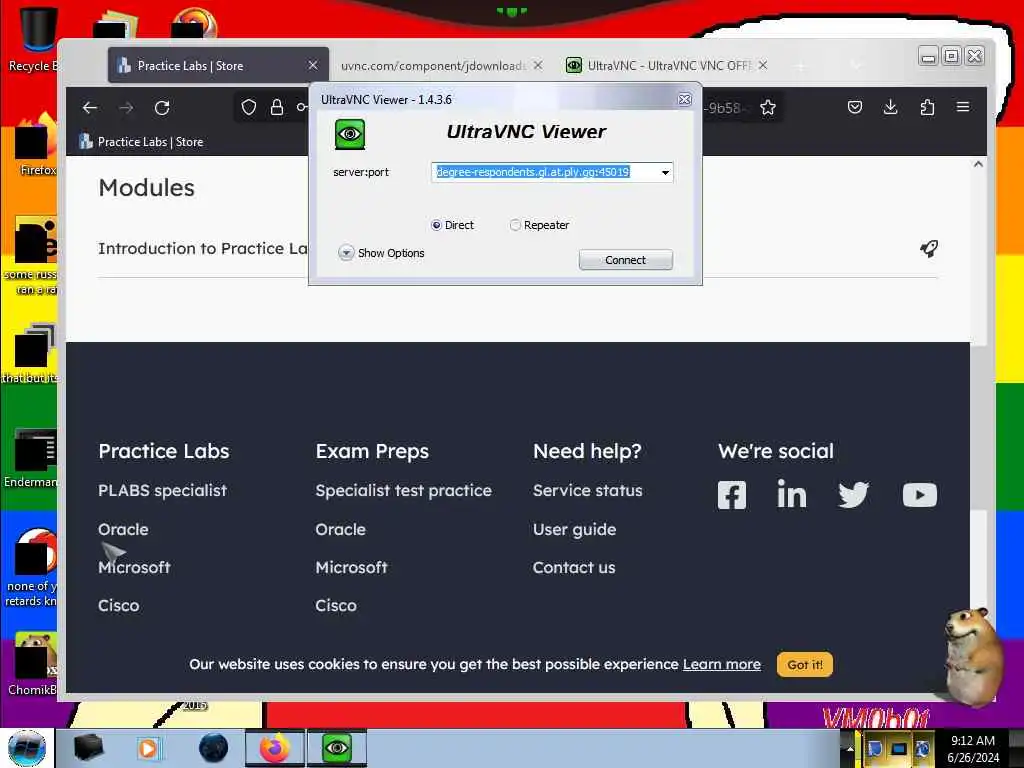1024x768 pixels.
Task: Click the dark globe taskbar icon
Action: coord(214,748)
